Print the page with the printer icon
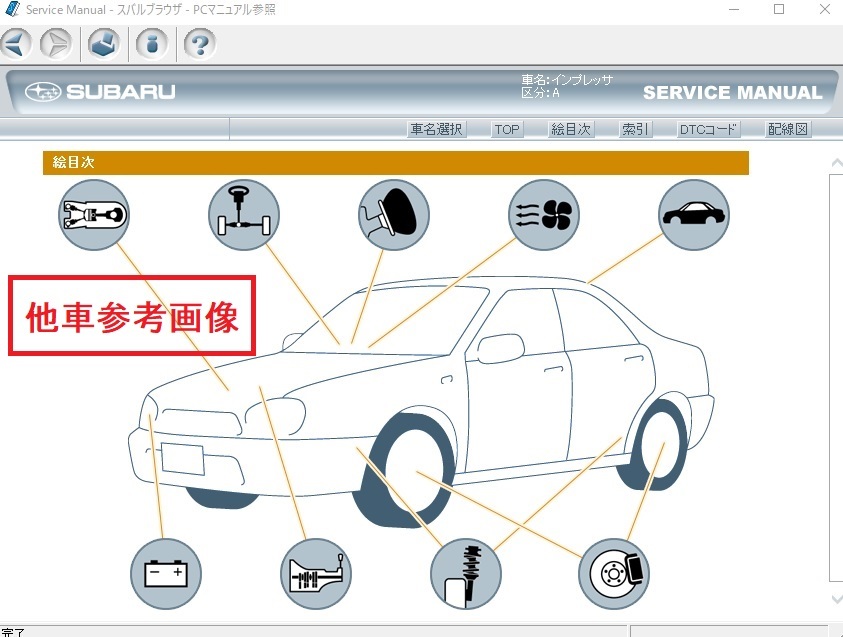843x637 pixels. [x=104, y=44]
